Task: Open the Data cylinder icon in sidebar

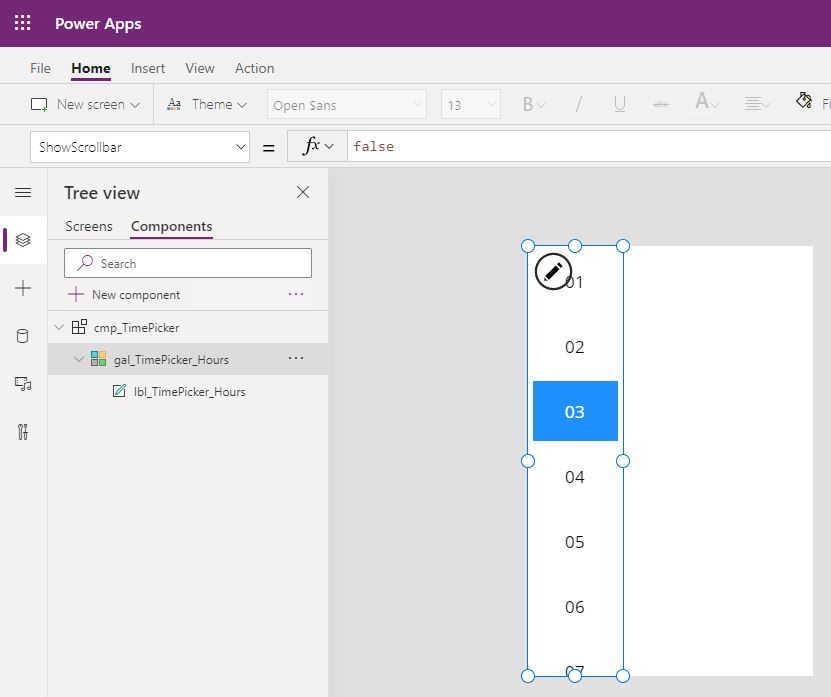Action: coord(23,336)
